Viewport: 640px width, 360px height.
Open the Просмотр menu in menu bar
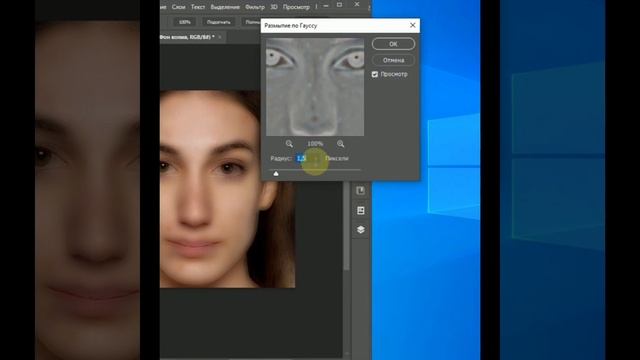(x=296, y=7)
